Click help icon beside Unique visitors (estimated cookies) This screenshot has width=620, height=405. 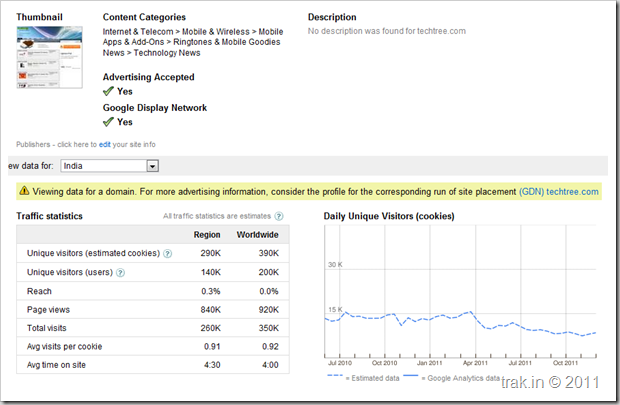[168, 254]
